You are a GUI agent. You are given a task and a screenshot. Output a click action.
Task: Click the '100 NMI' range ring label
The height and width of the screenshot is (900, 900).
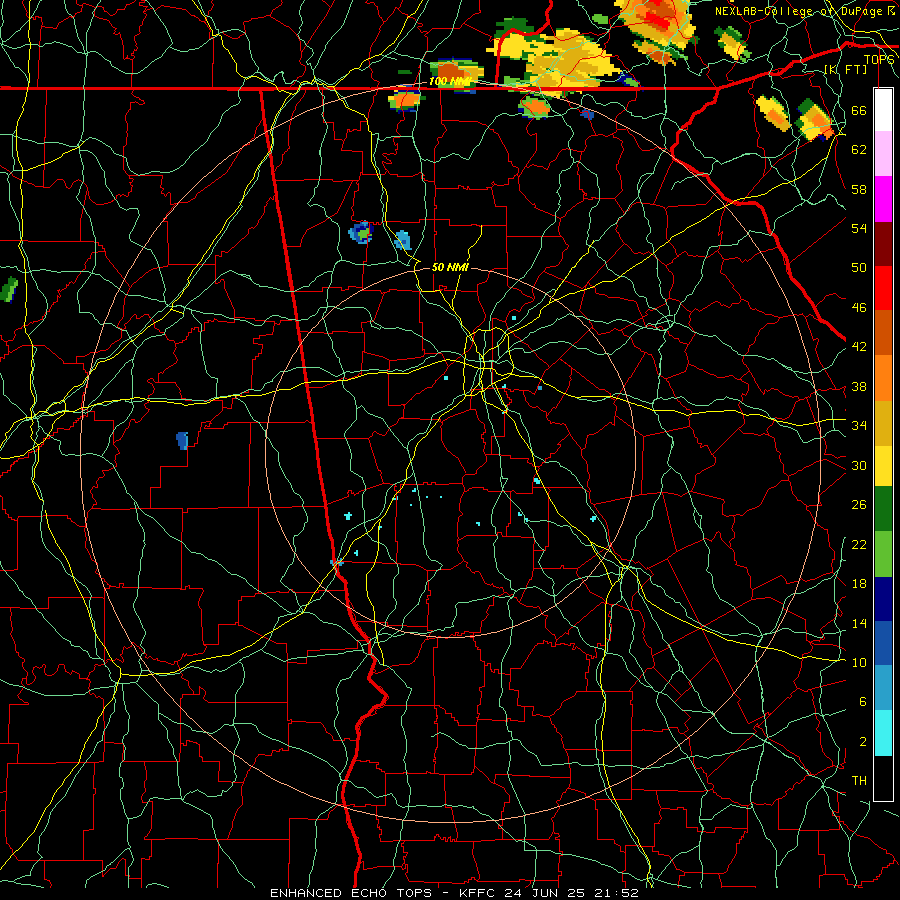449,82
